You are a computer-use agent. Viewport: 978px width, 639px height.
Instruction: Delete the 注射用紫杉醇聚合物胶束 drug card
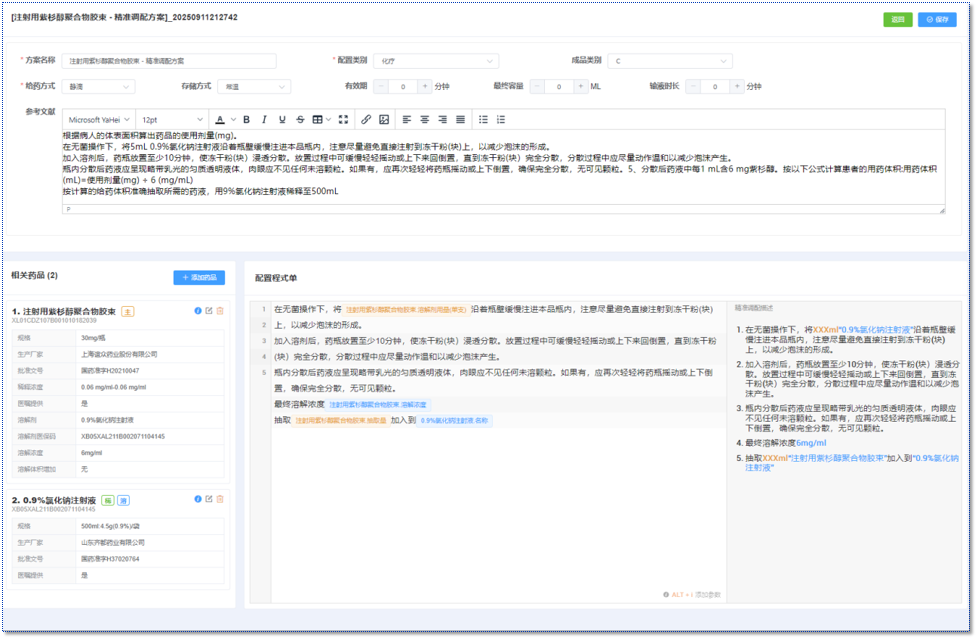pos(220,311)
